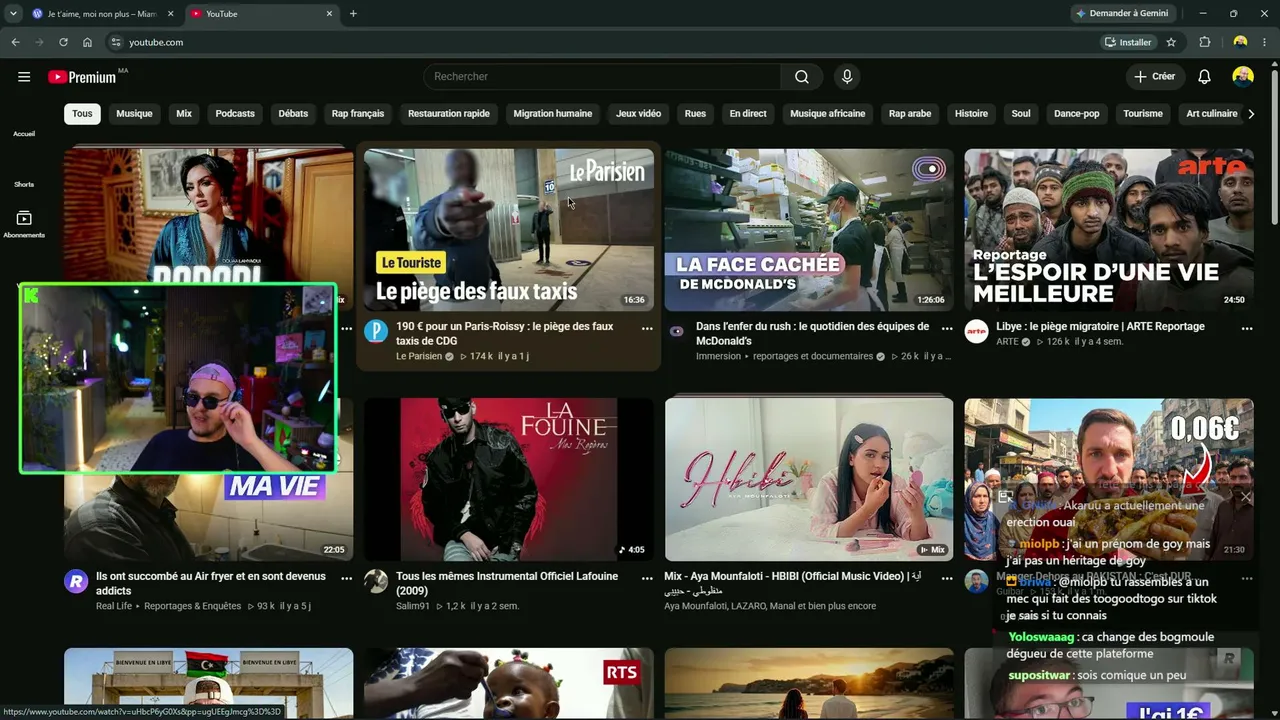Open the Abonnements sidebar icon
Image resolution: width=1280 pixels, height=720 pixels.
[x=24, y=224]
